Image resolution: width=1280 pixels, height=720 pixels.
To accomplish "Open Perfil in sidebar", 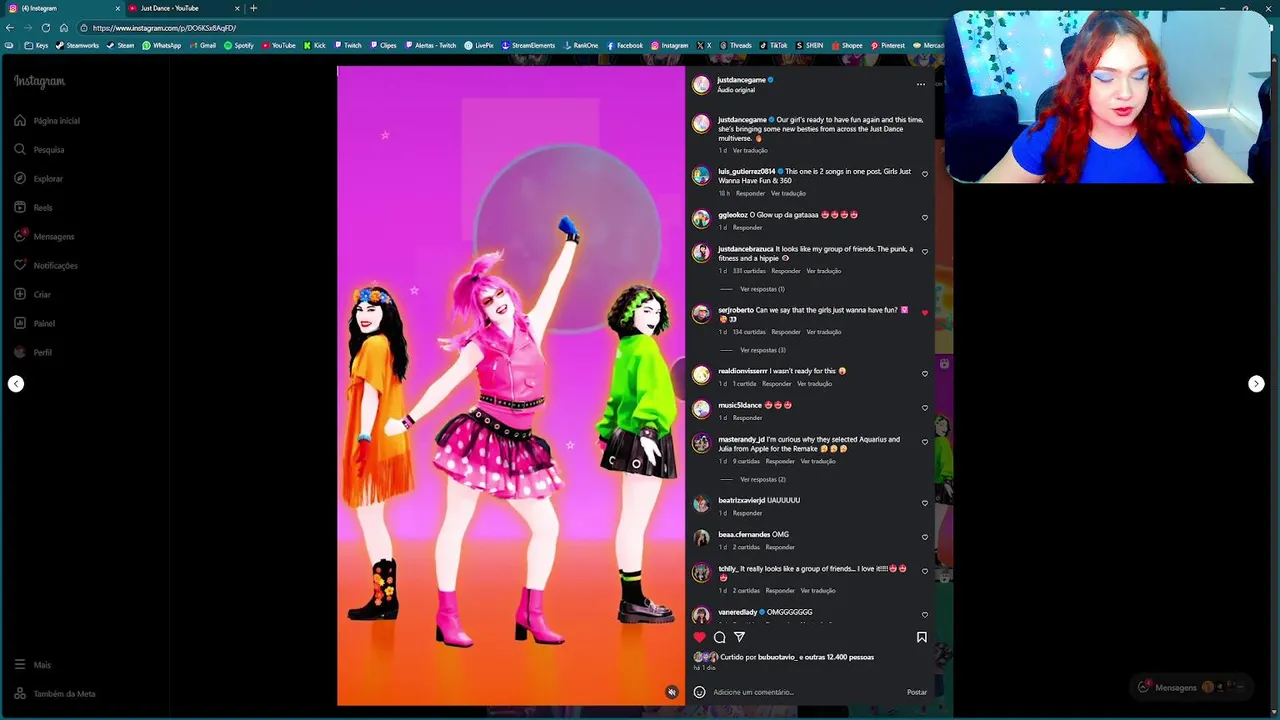I will pos(33,353).
